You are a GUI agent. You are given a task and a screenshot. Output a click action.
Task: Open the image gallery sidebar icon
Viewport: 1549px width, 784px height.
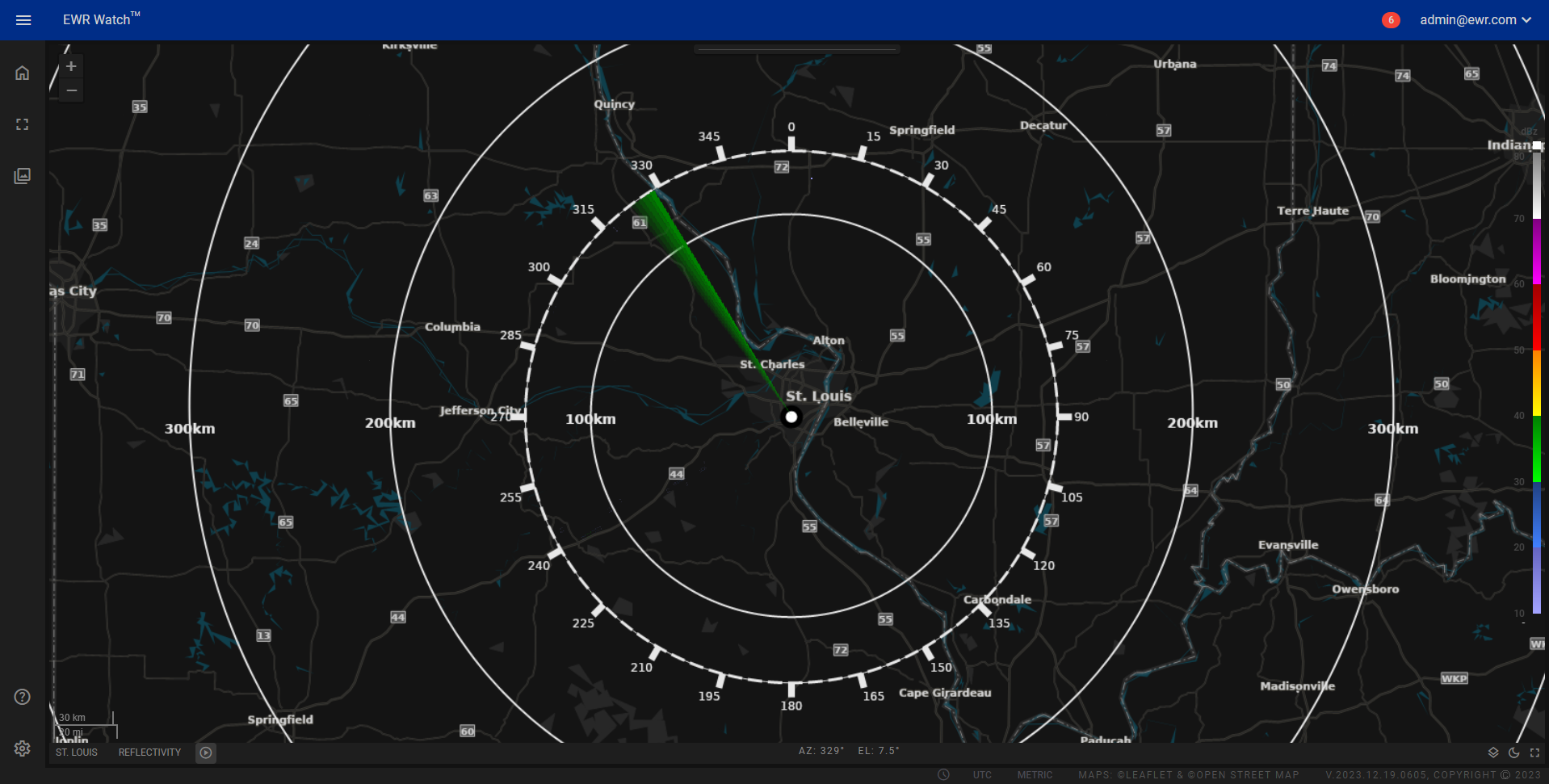pyautogui.click(x=23, y=176)
